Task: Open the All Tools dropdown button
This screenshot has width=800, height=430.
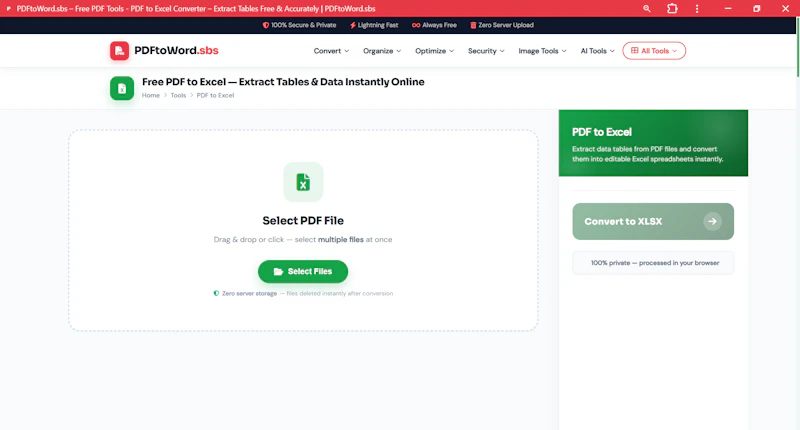Action: [654, 50]
